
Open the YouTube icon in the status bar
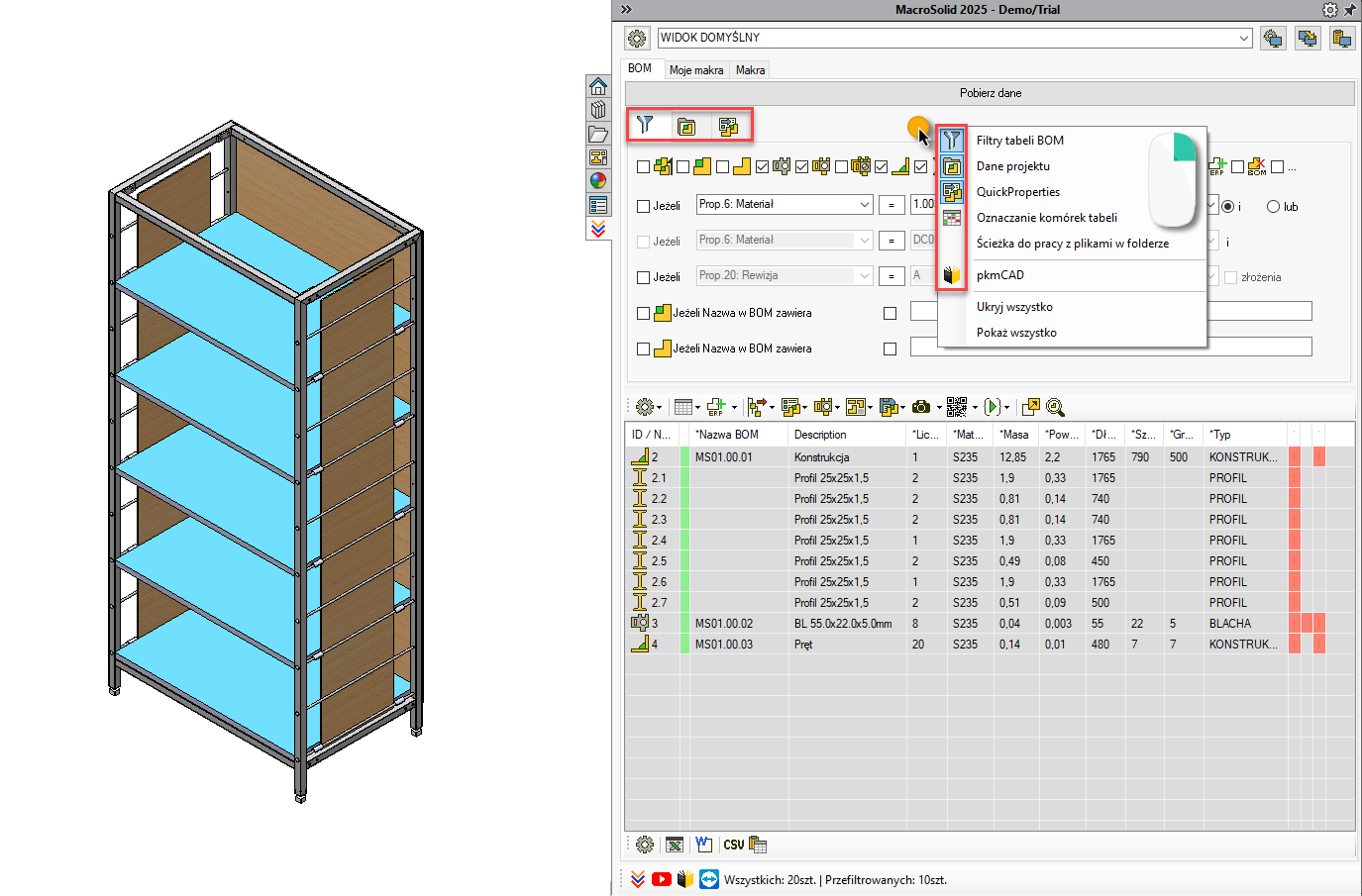(x=662, y=879)
